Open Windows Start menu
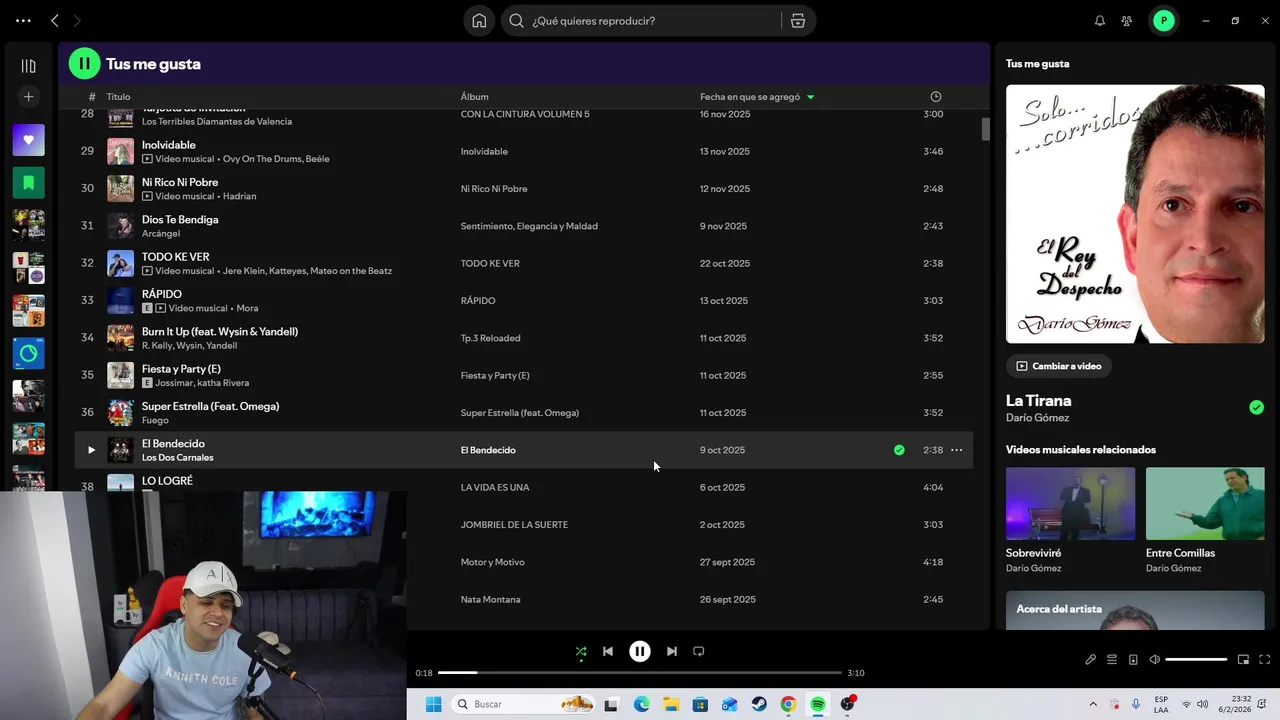The width and height of the screenshot is (1280, 720). (433, 704)
